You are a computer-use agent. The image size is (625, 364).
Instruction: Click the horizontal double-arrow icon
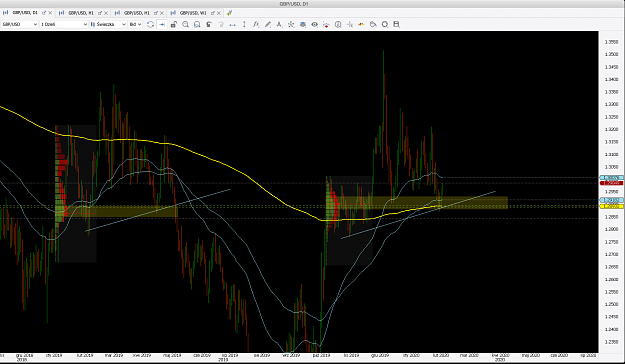coord(232,24)
